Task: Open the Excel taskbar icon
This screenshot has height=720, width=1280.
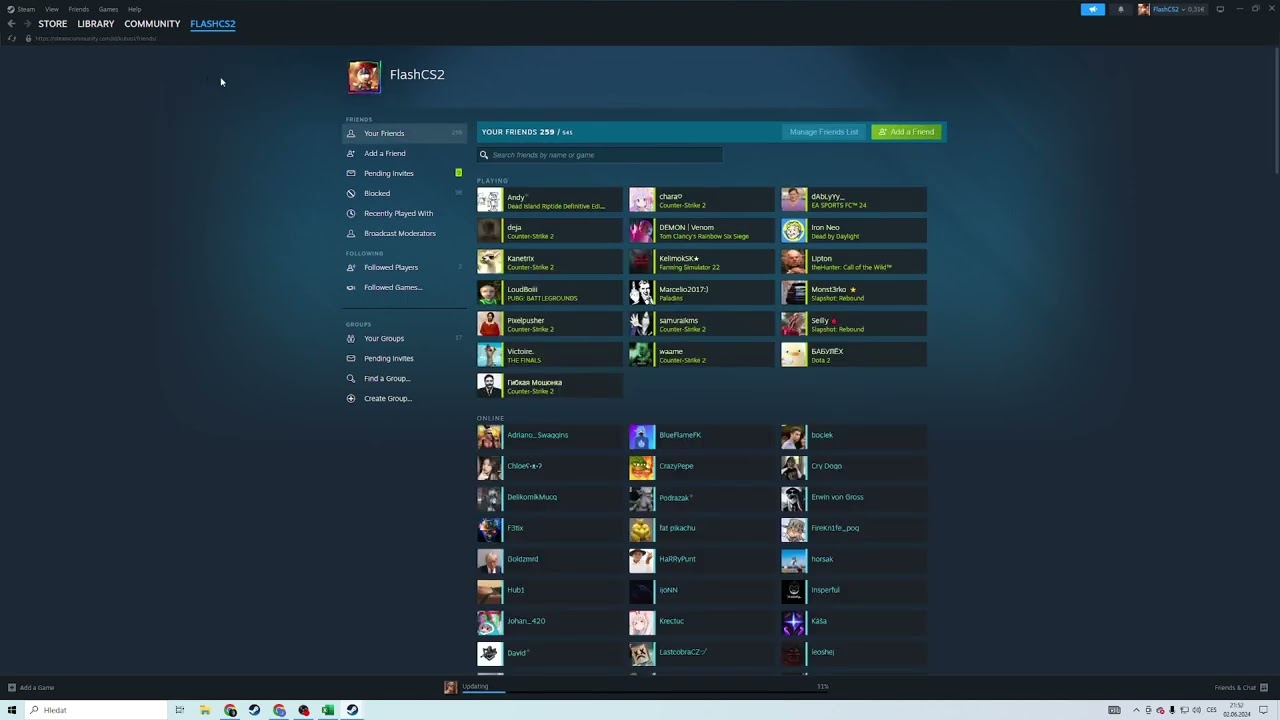Action: pyautogui.click(x=328, y=710)
